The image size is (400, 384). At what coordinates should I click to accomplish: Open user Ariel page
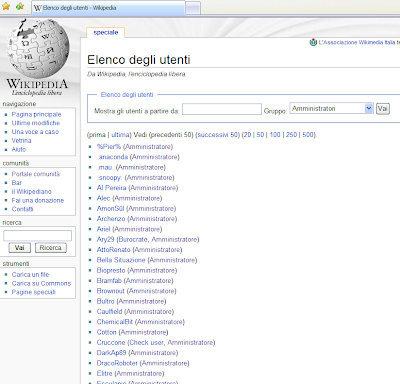point(103,229)
